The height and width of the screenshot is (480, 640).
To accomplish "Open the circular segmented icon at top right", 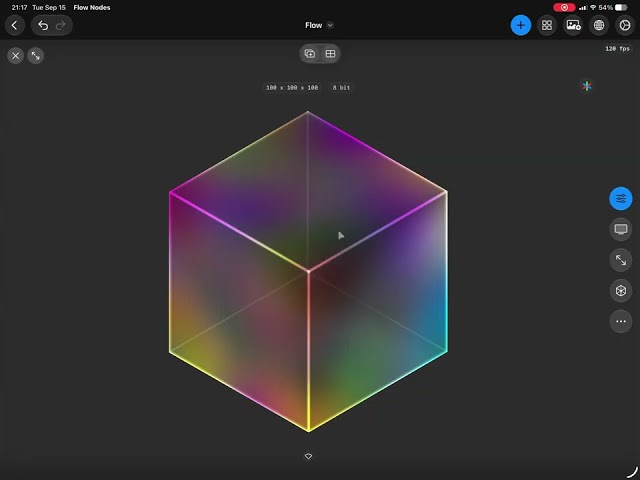I will coord(624,25).
